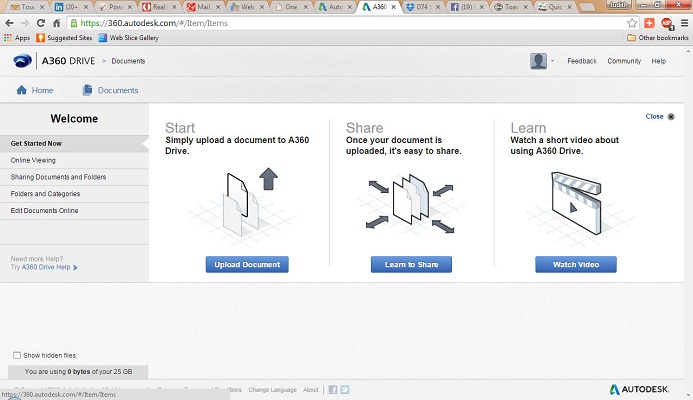Image resolution: width=693 pixels, height=400 pixels.
Task: Click the Home house icon
Action: point(21,90)
